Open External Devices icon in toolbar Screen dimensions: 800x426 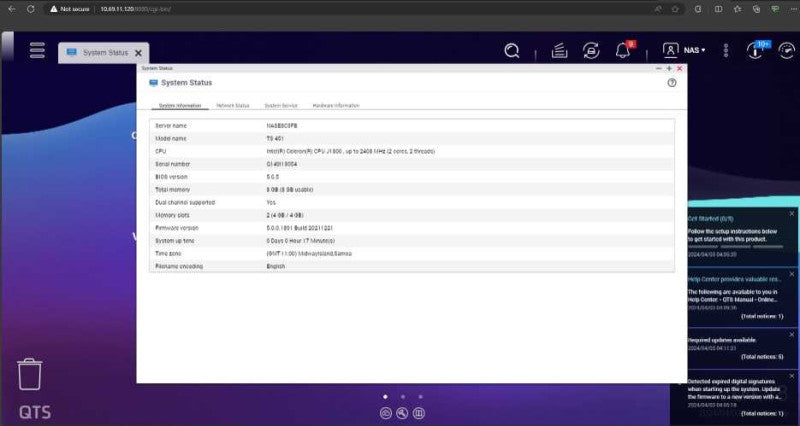point(591,51)
